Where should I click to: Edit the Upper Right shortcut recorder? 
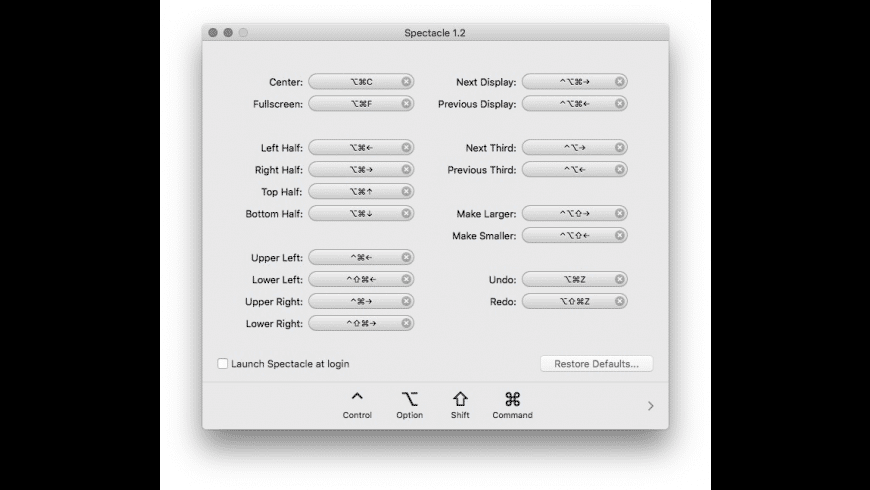coord(361,301)
